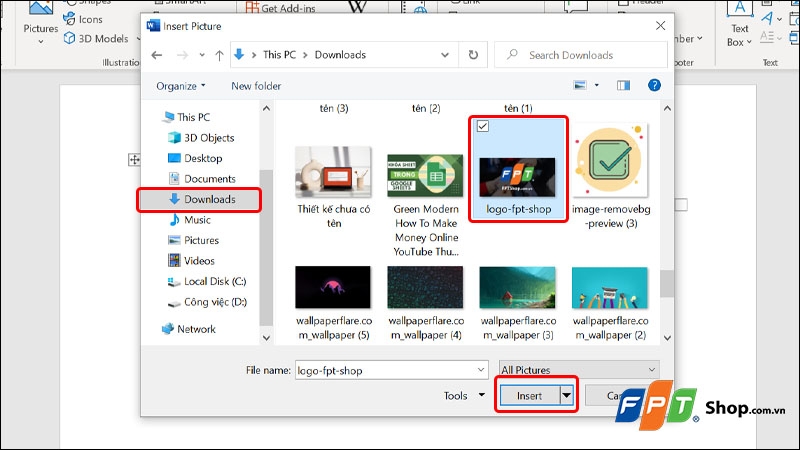Click the Insert button

point(529,396)
